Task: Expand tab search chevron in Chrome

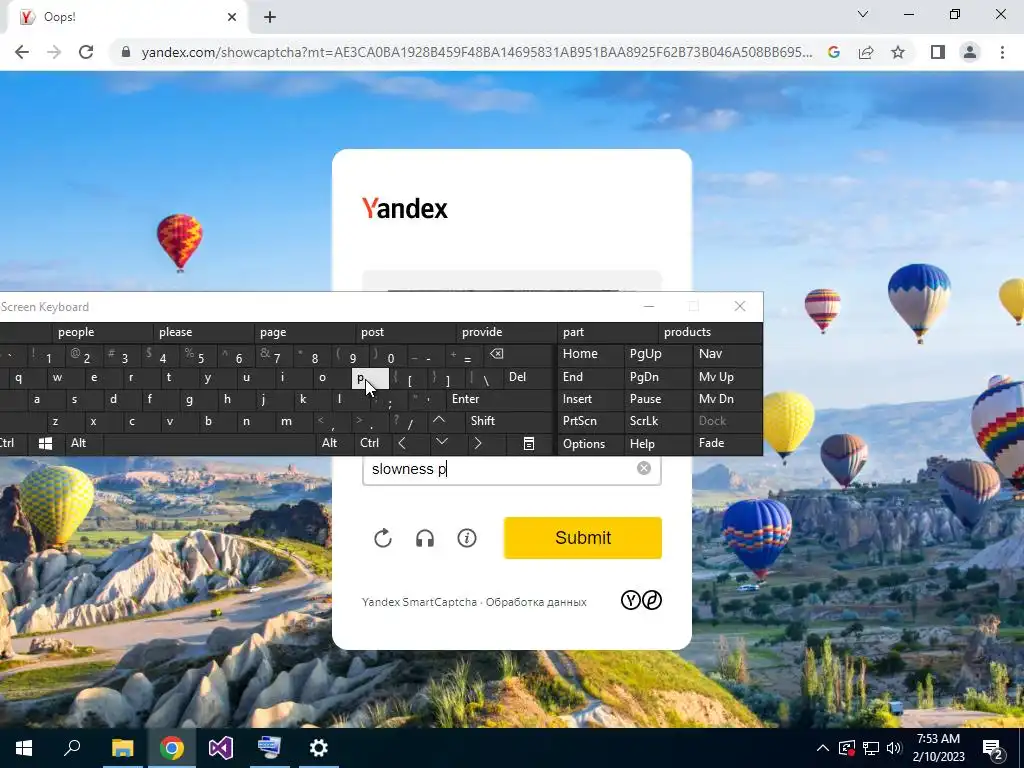Action: coord(863,14)
